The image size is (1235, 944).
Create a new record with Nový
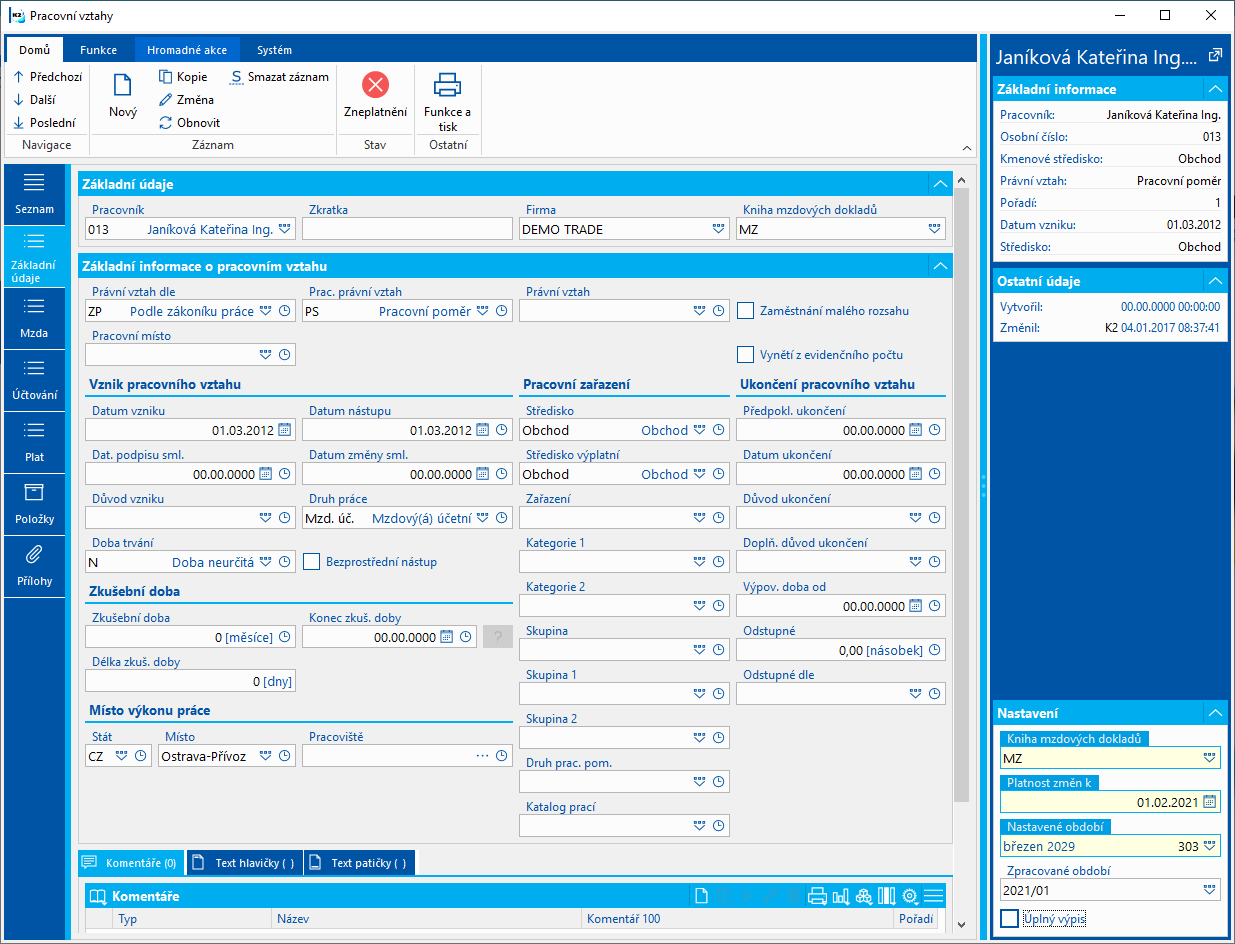coord(123,96)
